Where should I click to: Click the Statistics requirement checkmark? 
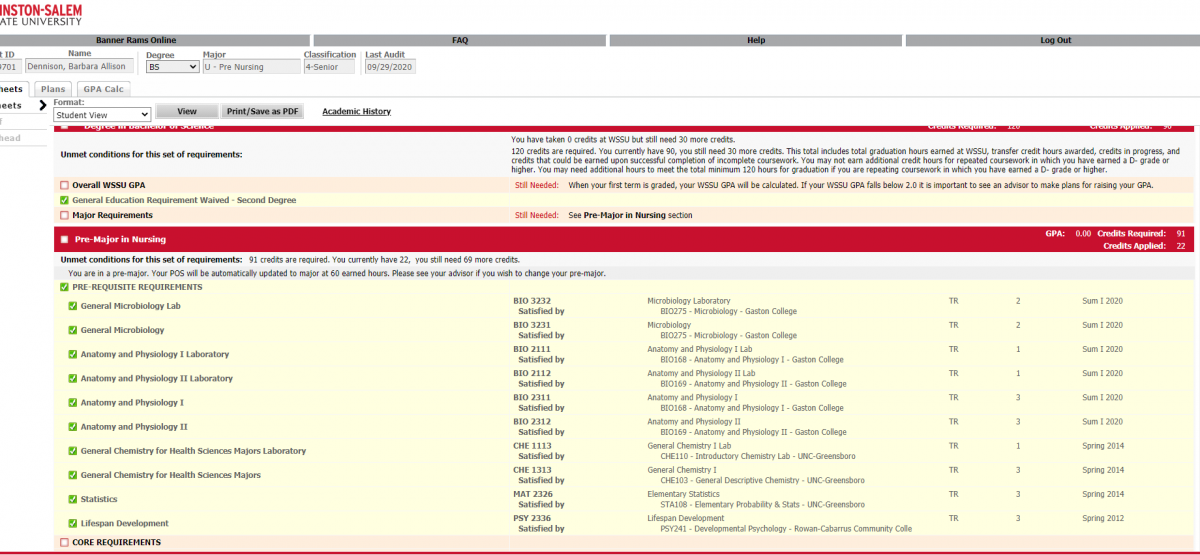73,499
